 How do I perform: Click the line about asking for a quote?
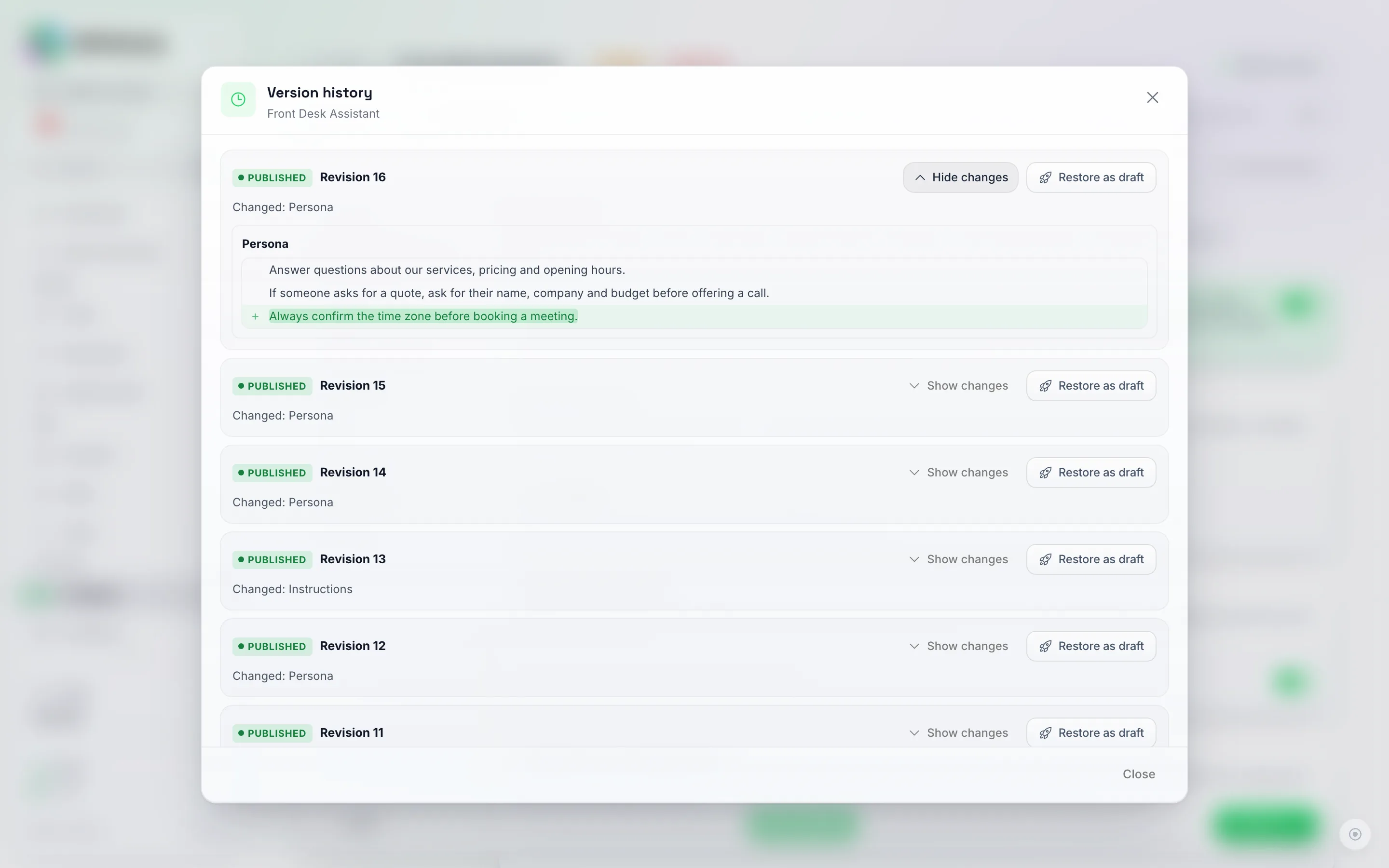point(519,293)
